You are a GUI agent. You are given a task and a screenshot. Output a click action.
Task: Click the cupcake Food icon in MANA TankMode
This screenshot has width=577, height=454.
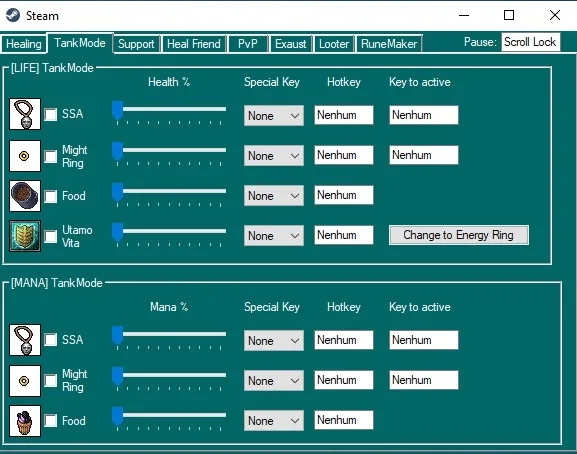(25, 421)
